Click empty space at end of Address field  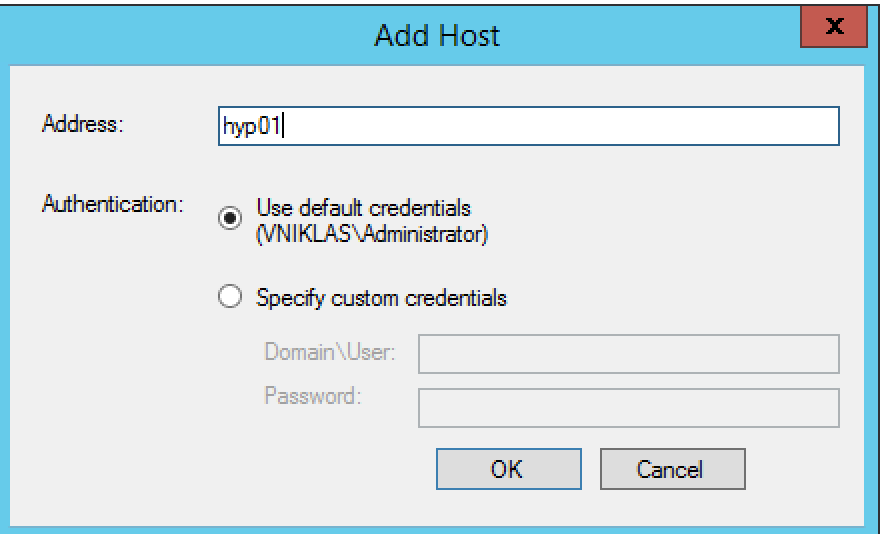[x=561, y=126]
